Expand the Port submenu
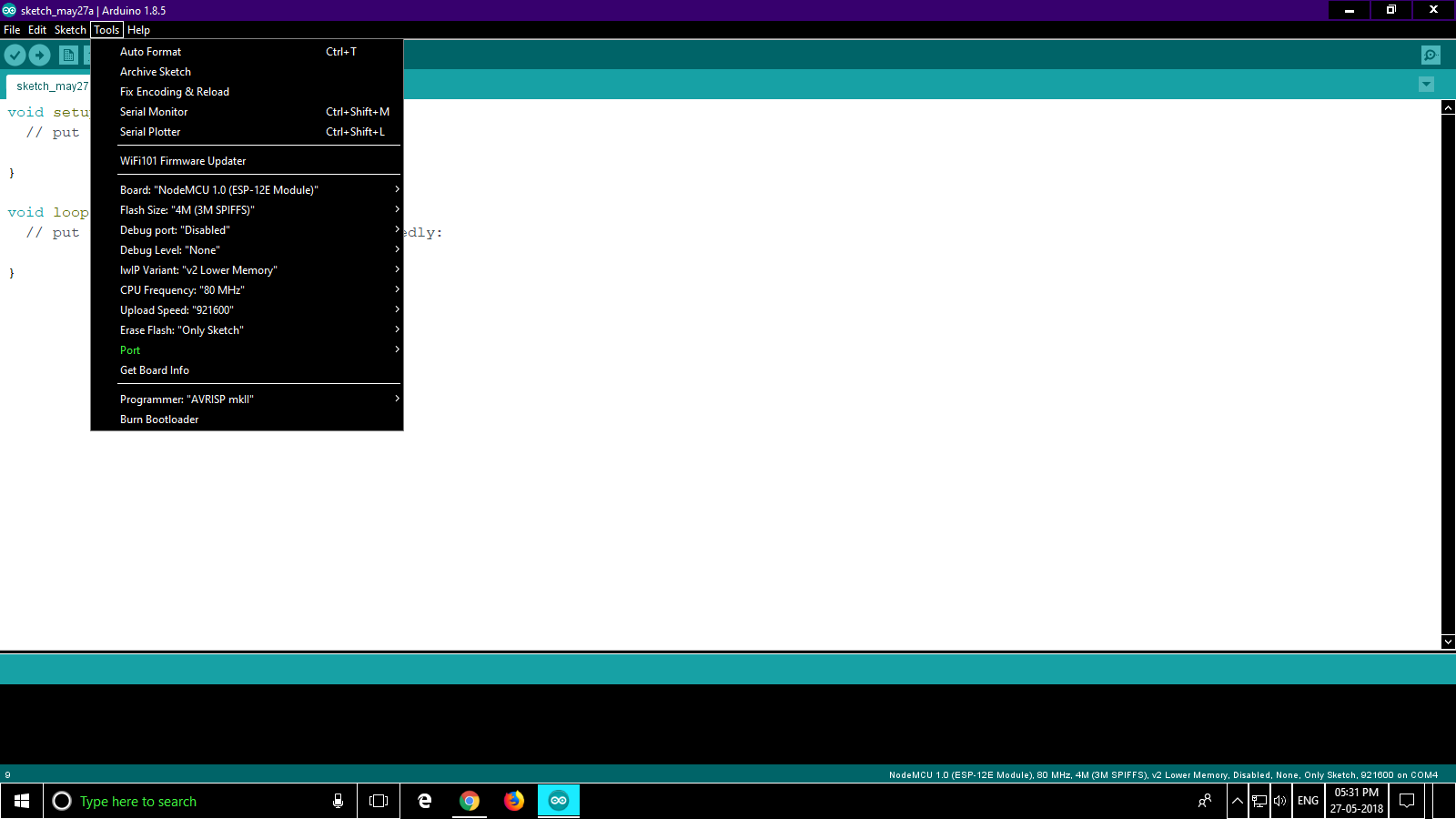Viewport: 1456px width, 819px height. pos(247,350)
